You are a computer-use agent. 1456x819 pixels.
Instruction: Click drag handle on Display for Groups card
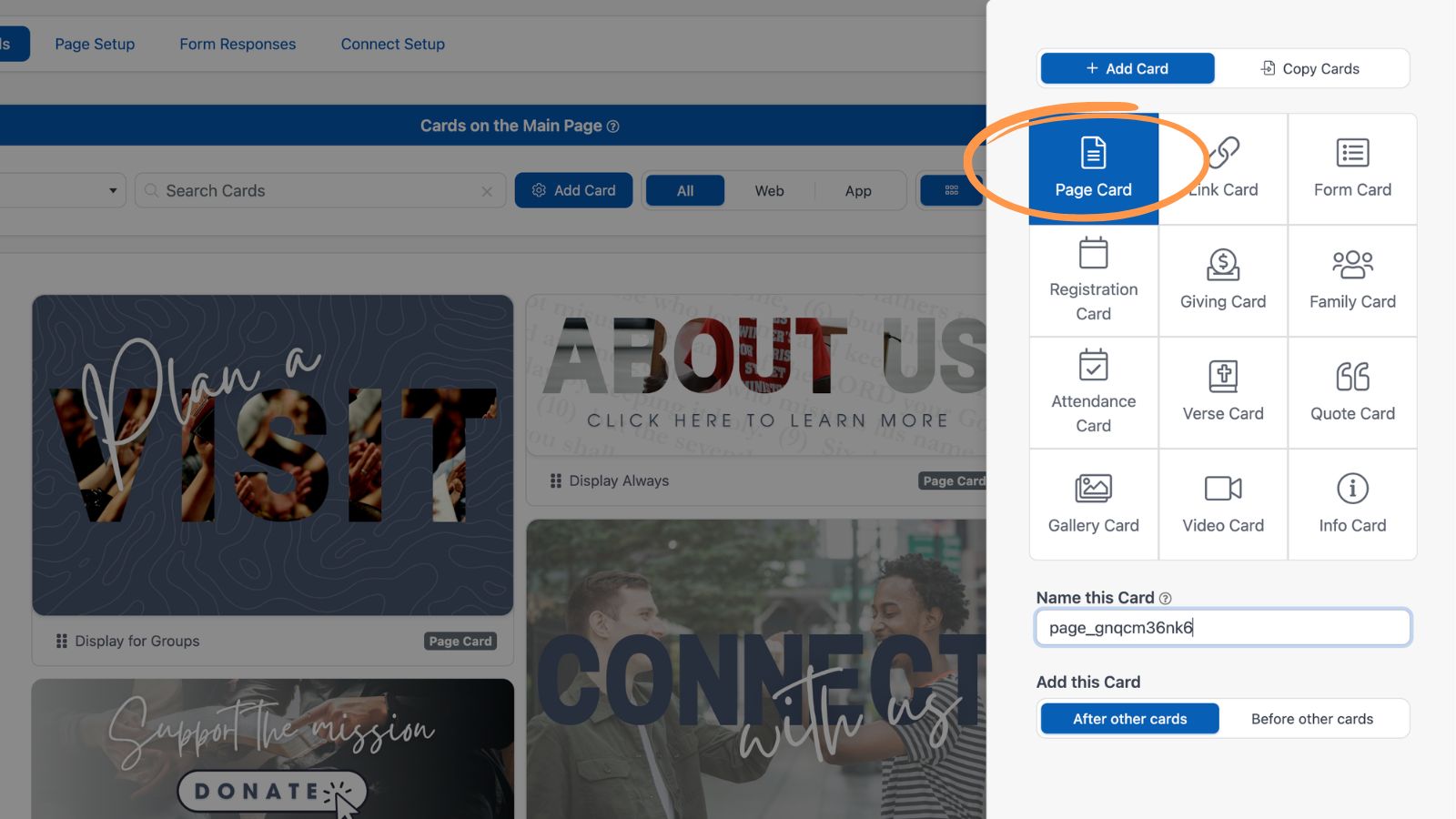pos(62,641)
